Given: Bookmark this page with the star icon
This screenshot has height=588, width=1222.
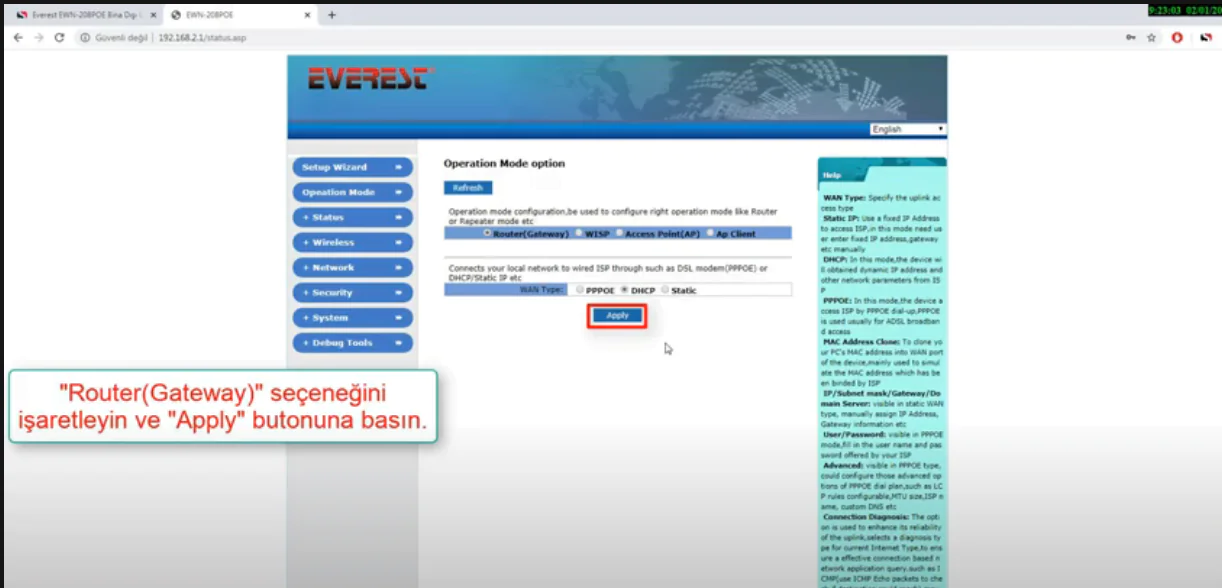Looking at the screenshot, I should tap(1152, 37).
